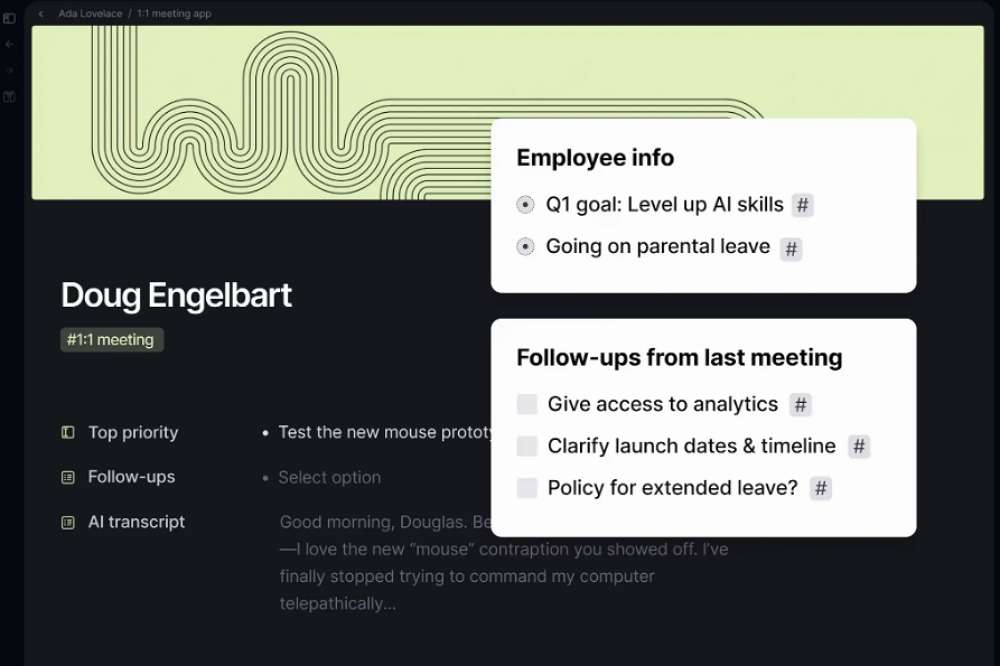The width and height of the screenshot is (1000, 666).
Task: Click the sidebar panel toggle icon
Action: tap(9, 18)
